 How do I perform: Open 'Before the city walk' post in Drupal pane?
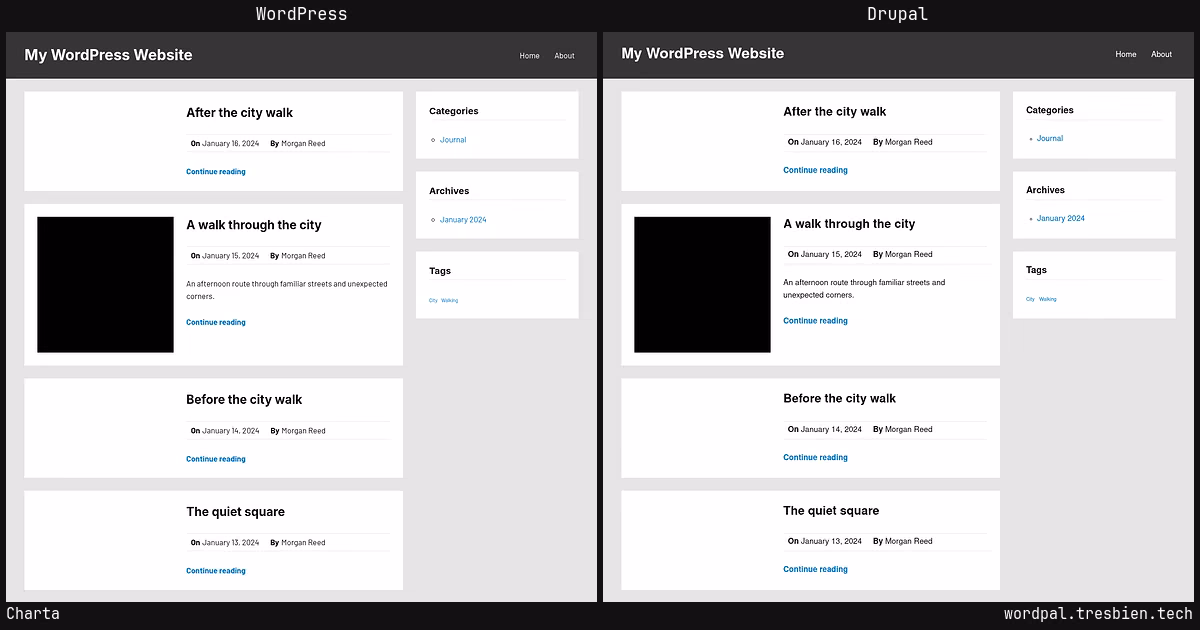click(839, 399)
